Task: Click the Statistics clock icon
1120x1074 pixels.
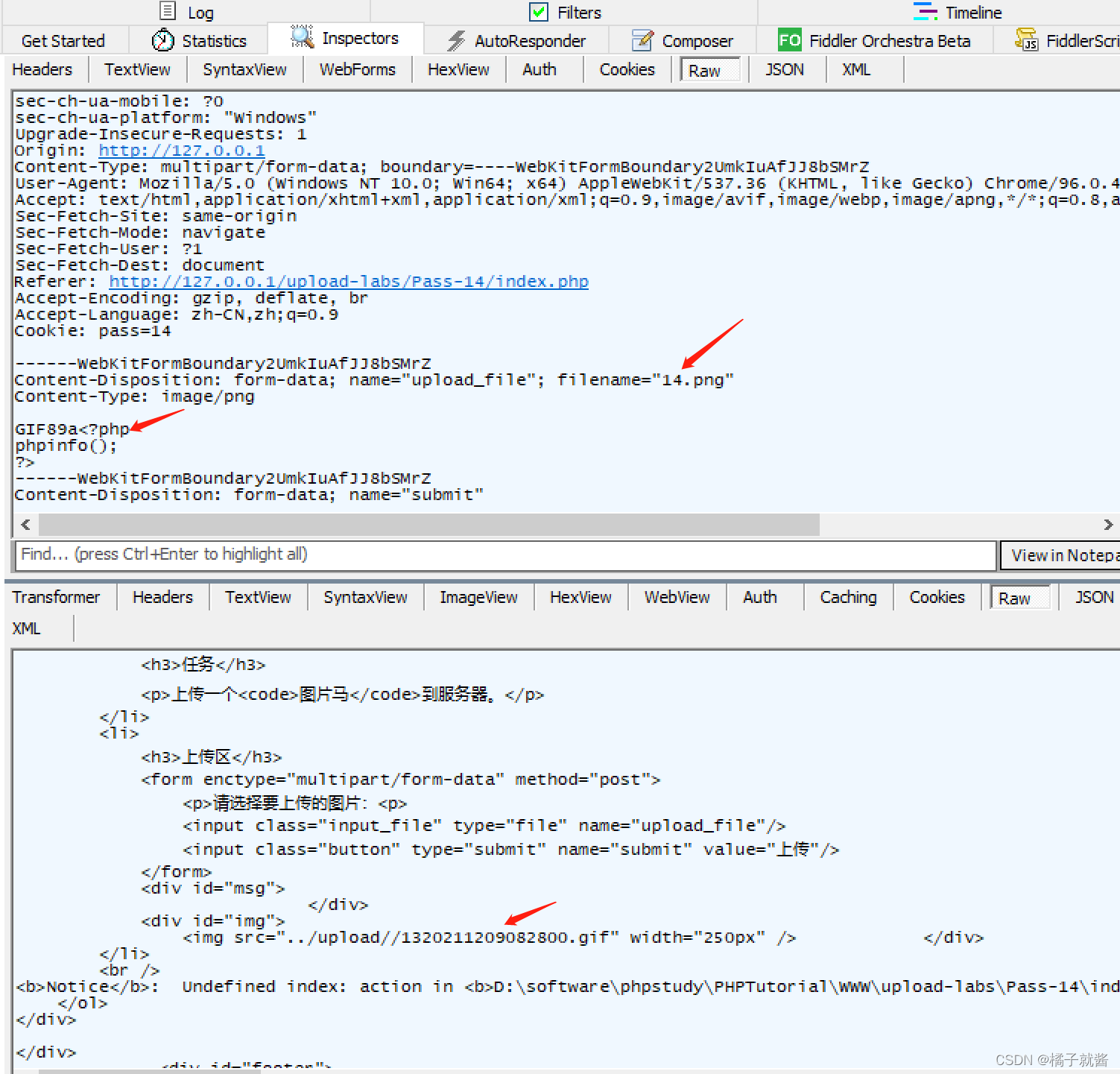Action: click(162, 40)
